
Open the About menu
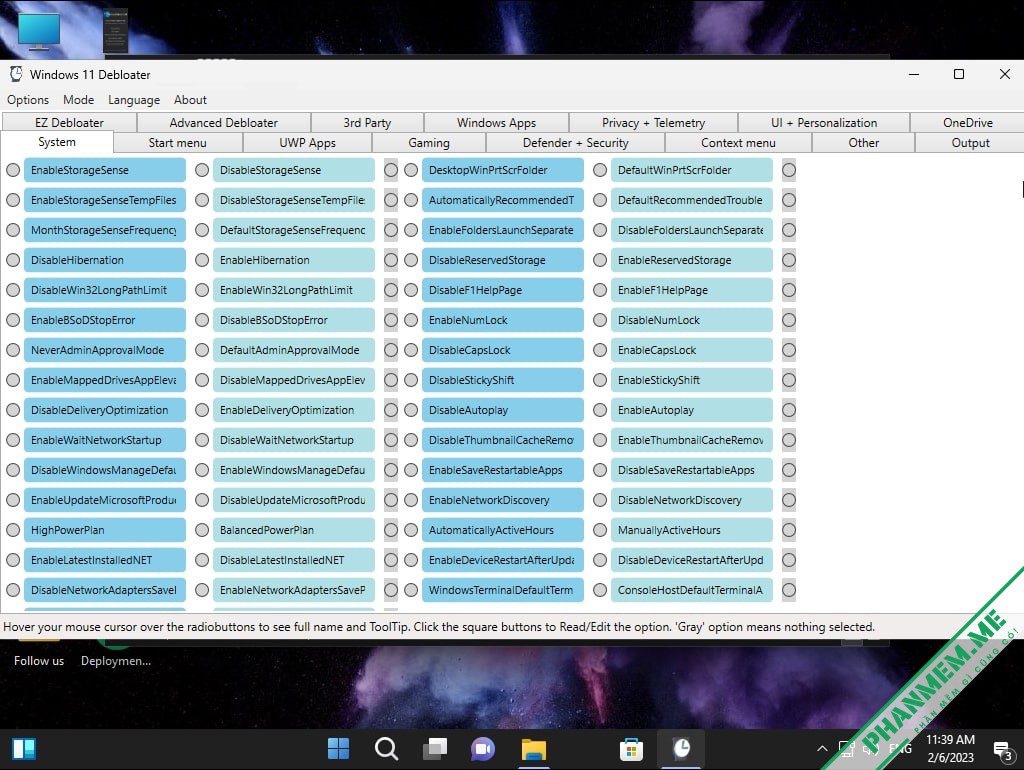[x=190, y=100]
